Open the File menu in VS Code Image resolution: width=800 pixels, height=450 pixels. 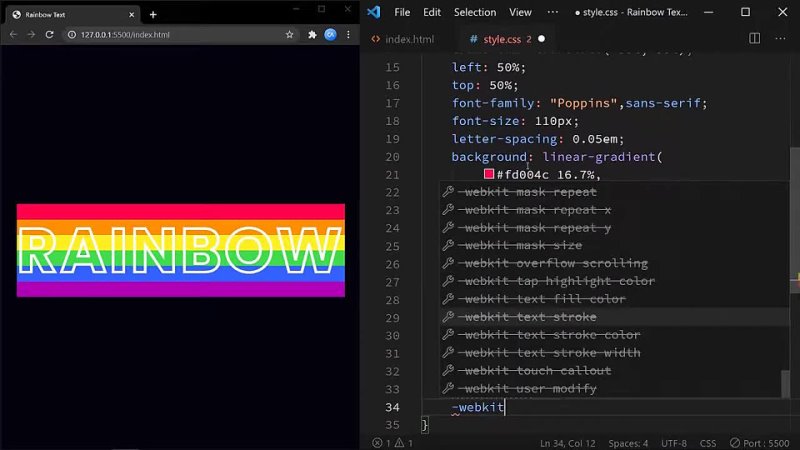(x=402, y=12)
